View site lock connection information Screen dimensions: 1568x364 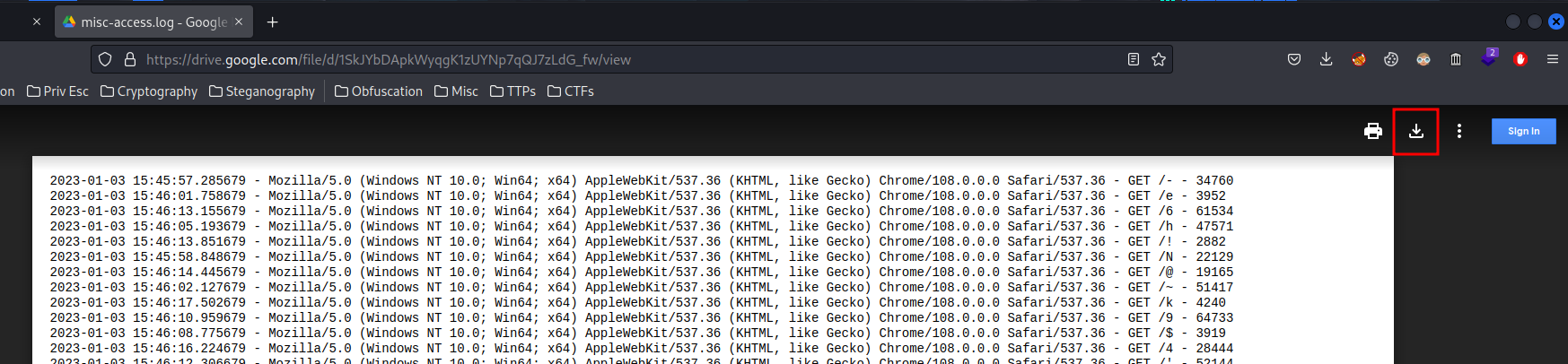pyautogui.click(x=130, y=59)
